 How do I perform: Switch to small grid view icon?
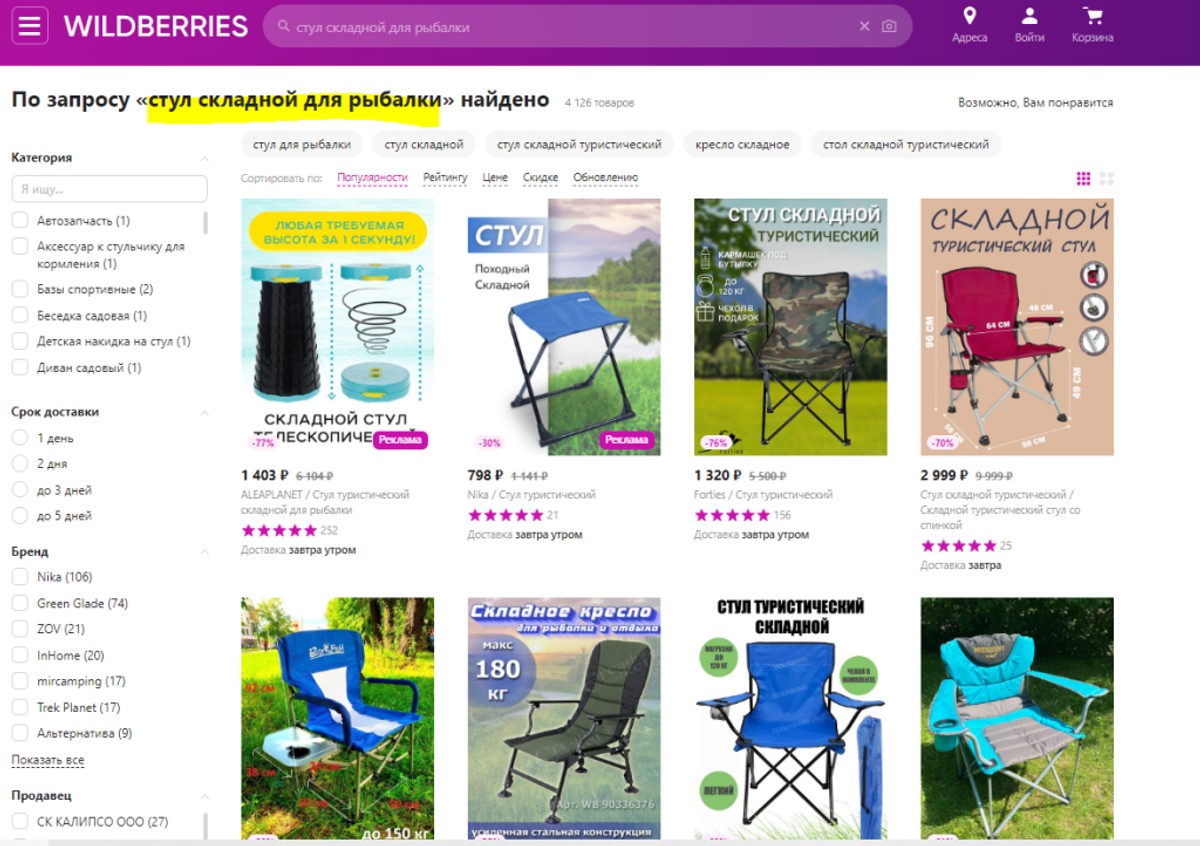click(1083, 179)
